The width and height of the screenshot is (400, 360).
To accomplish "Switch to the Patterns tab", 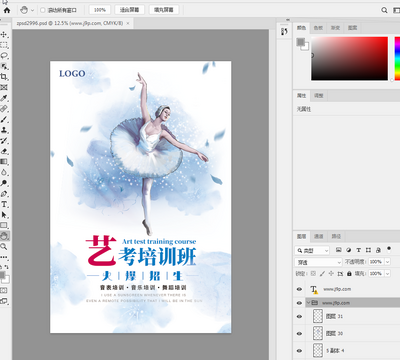I will tap(352, 28).
